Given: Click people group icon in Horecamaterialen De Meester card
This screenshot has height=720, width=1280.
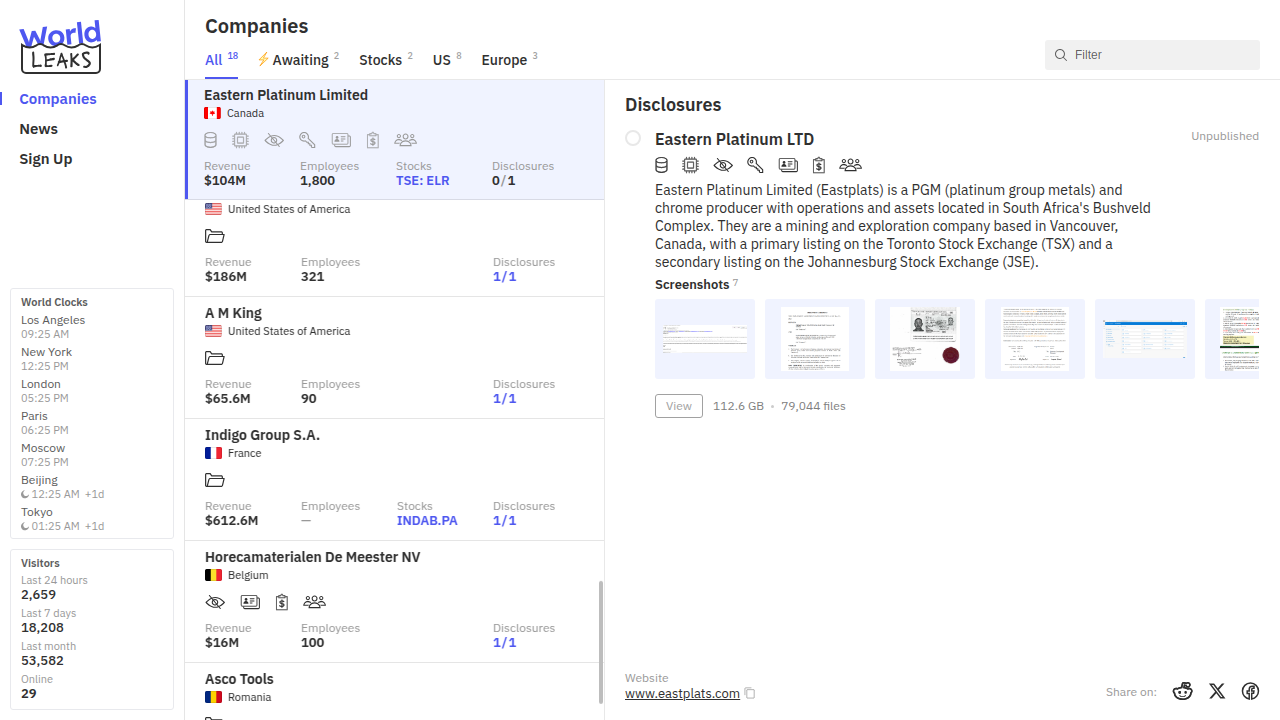Looking at the screenshot, I should click(314, 602).
